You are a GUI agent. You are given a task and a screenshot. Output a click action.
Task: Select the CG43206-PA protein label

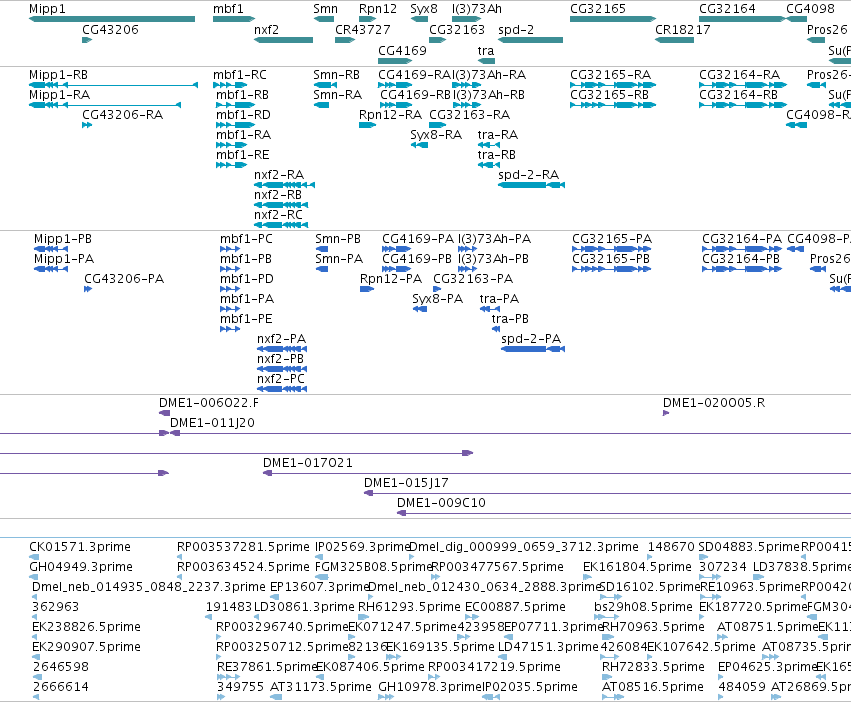[124, 279]
